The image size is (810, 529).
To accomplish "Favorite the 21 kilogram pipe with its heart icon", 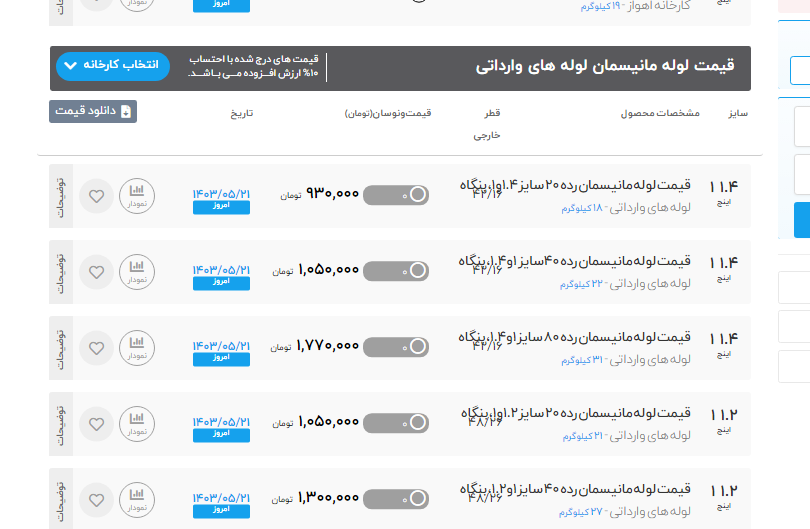I will 96,424.
